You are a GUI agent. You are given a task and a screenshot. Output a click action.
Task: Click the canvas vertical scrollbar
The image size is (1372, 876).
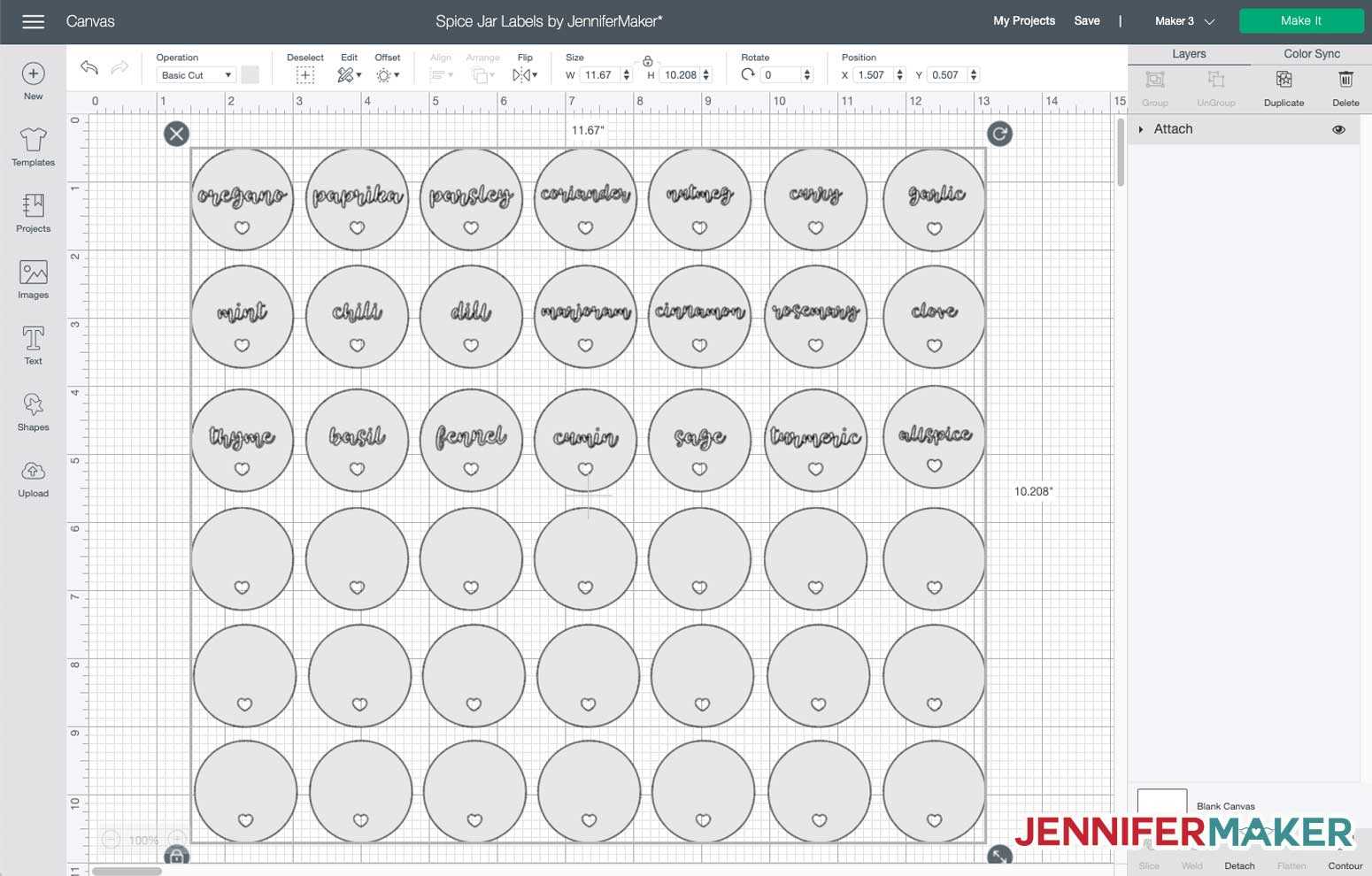[1121, 150]
